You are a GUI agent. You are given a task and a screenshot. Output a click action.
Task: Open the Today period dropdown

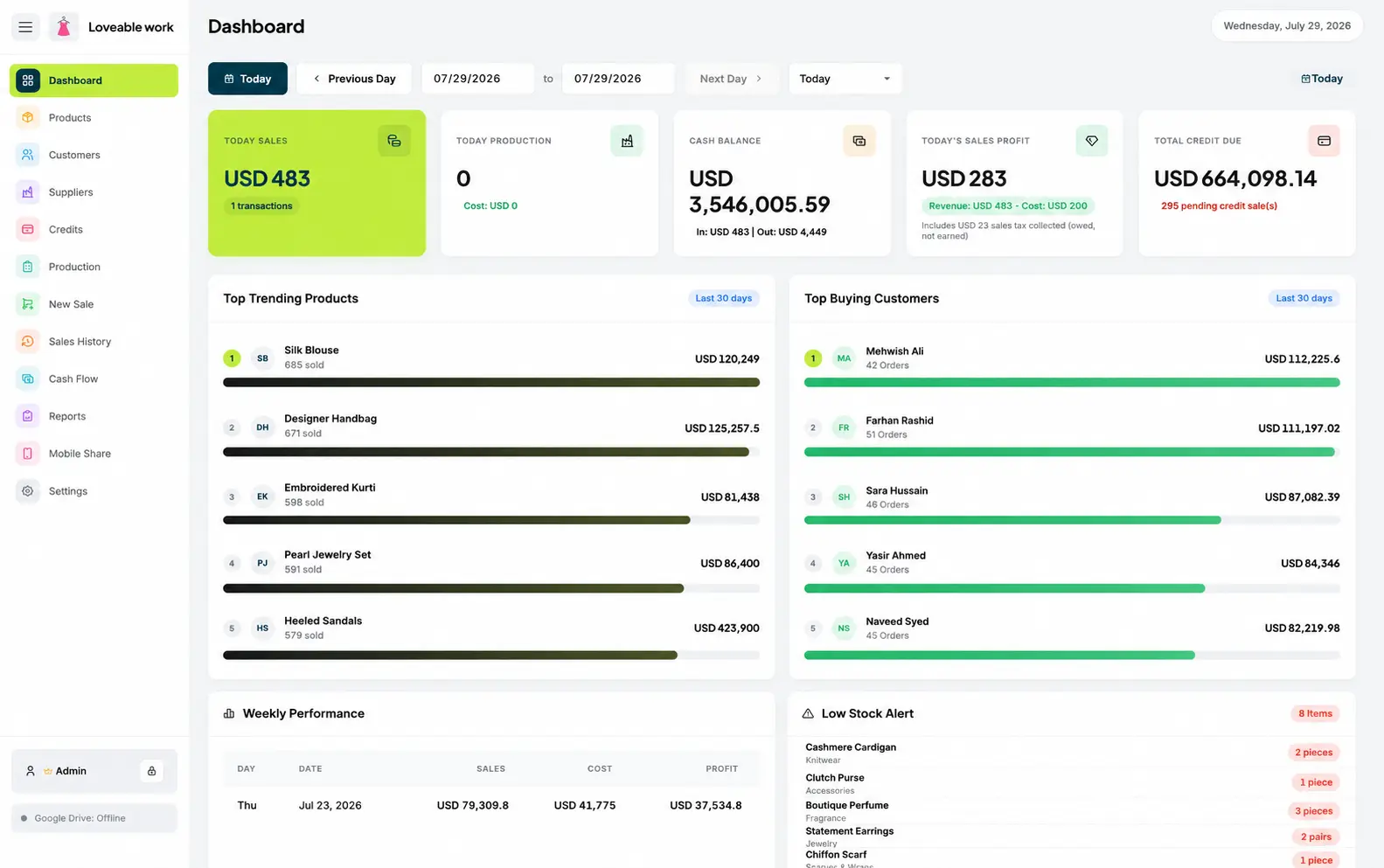[x=845, y=79]
